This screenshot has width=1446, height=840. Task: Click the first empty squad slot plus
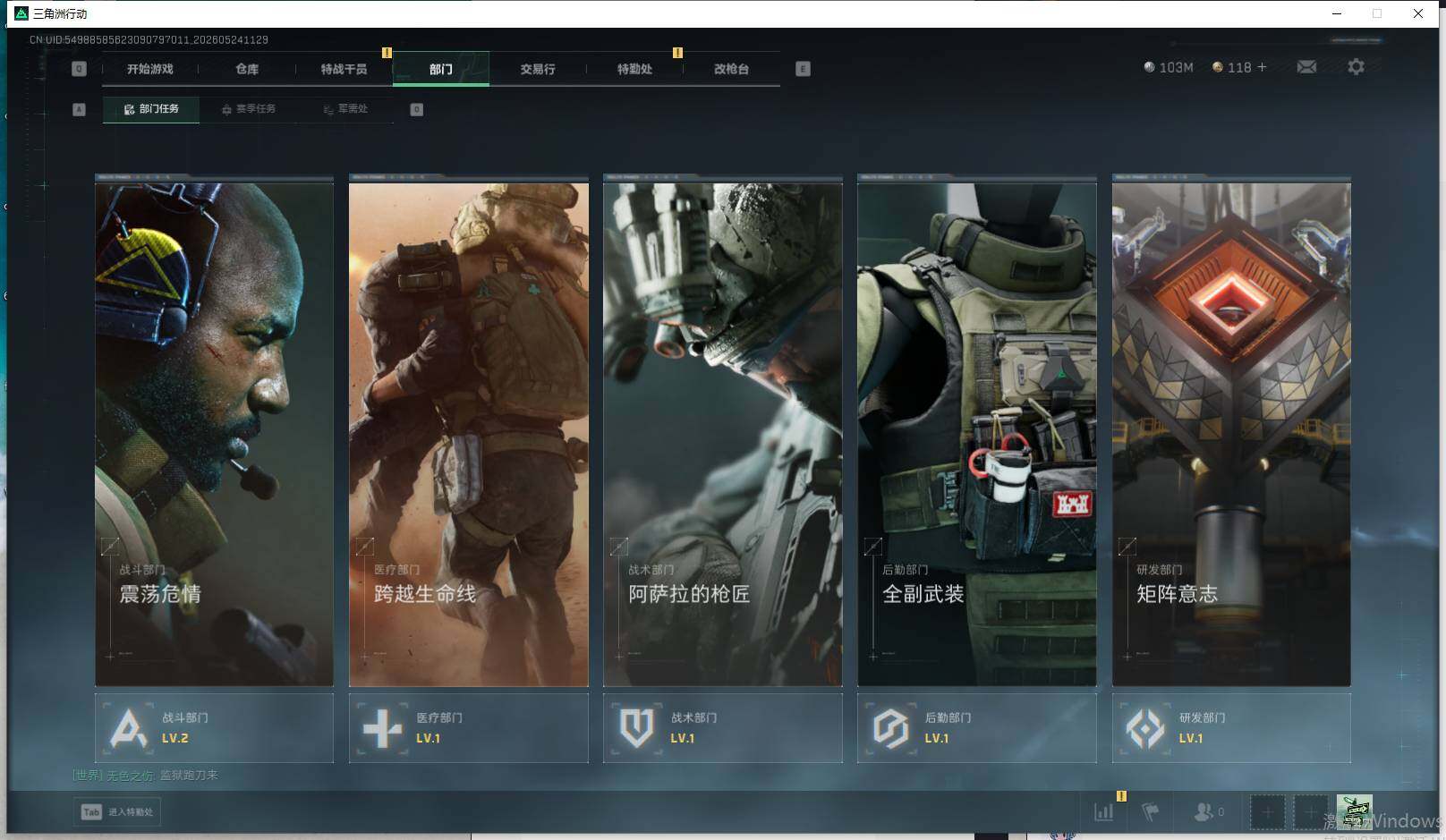(x=1267, y=812)
